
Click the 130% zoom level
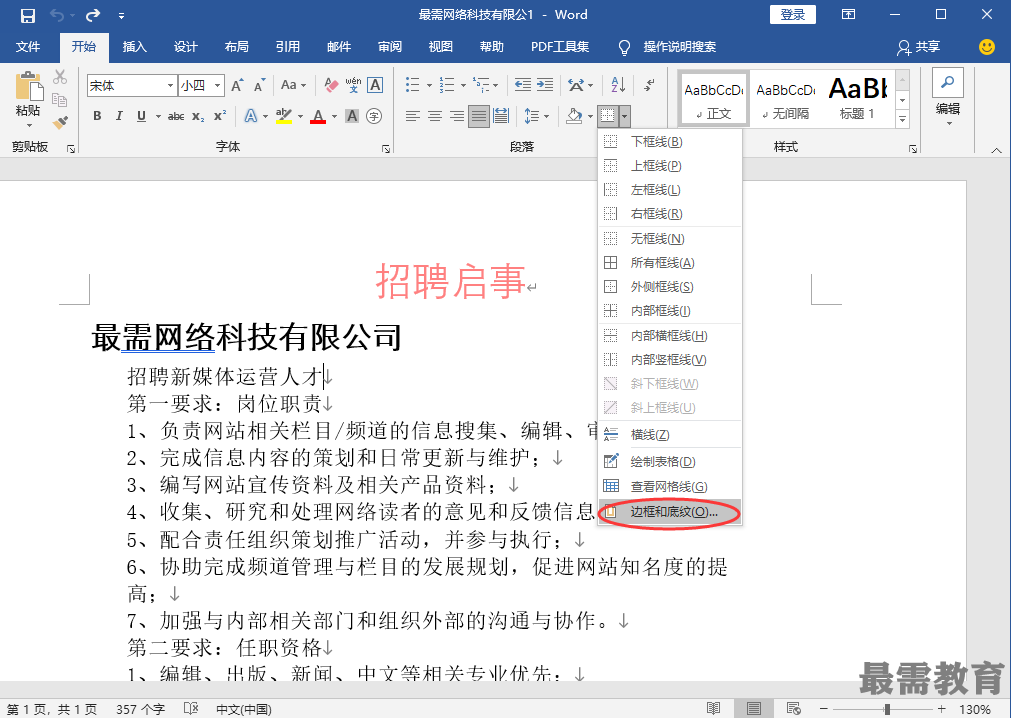[x=976, y=709]
